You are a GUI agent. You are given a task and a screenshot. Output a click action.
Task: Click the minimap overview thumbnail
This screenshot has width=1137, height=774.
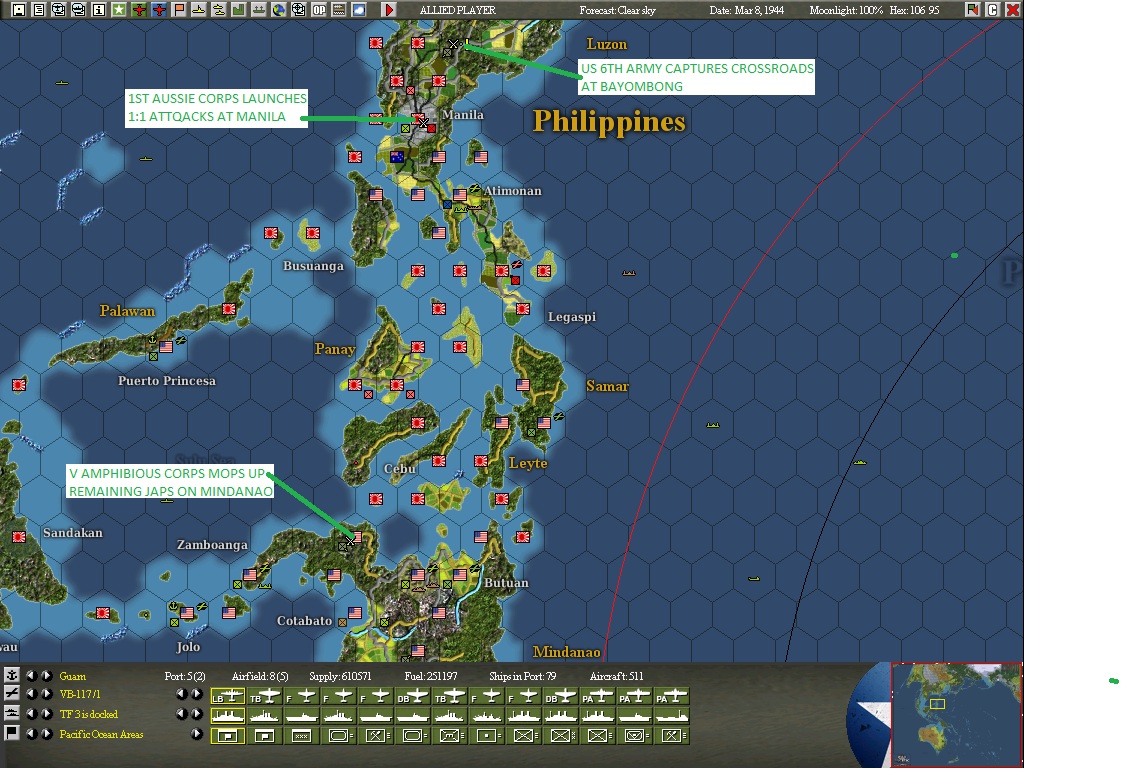(x=956, y=715)
